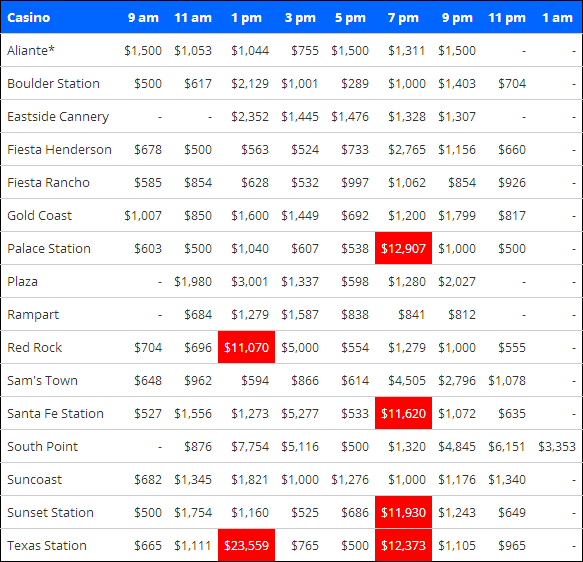The height and width of the screenshot is (562, 583).
Task: Click the $3,353 South Point 1 am value
Action: 557,446
